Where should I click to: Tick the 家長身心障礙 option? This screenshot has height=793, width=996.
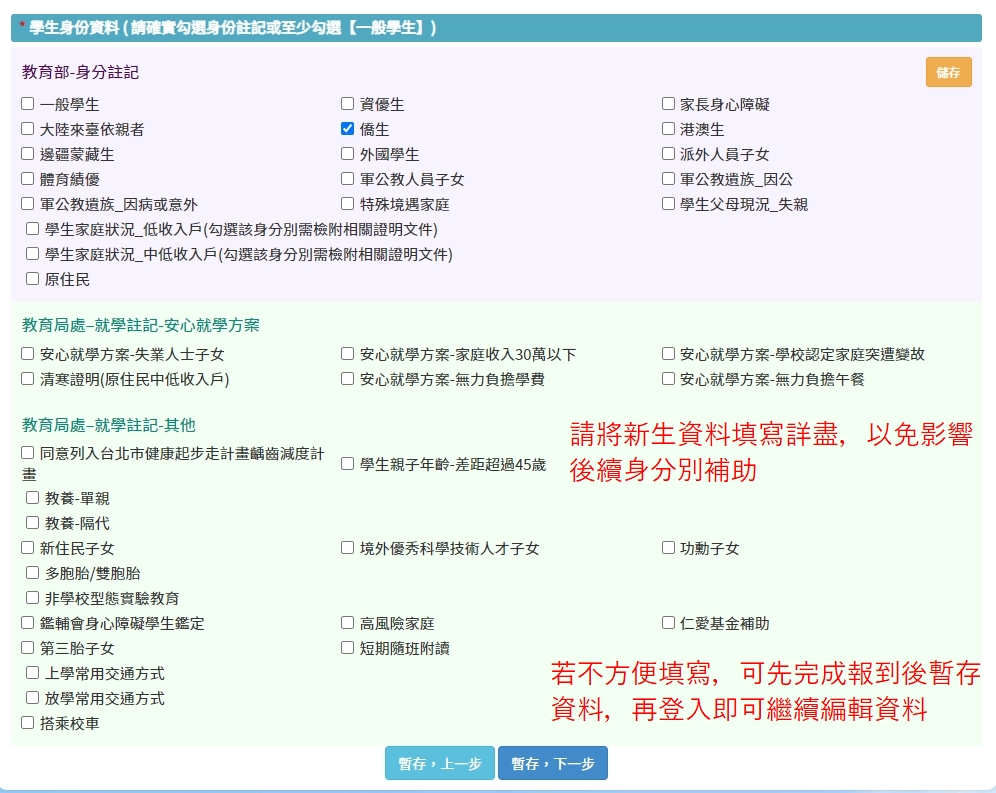click(668, 104)
